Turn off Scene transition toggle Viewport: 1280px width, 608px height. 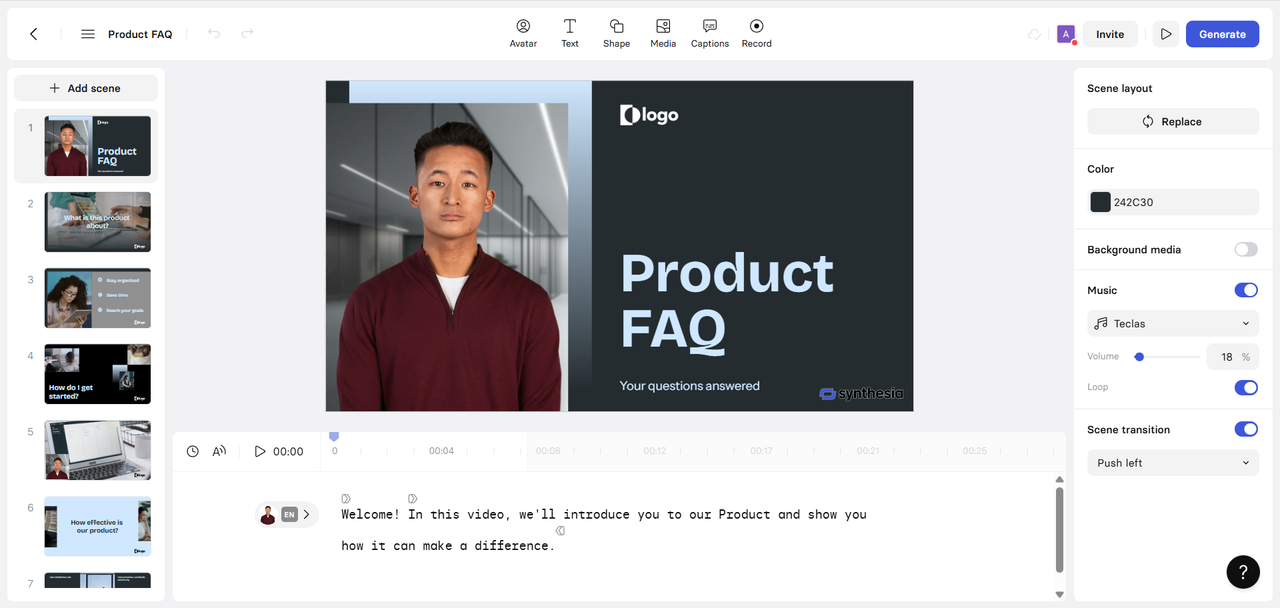pyautogui.click(x=1246, y=429)
